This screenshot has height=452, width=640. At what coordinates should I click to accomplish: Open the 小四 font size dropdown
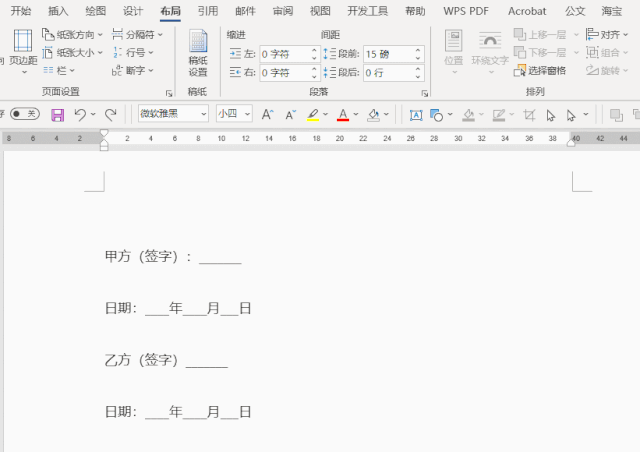(x=234, y=114)
